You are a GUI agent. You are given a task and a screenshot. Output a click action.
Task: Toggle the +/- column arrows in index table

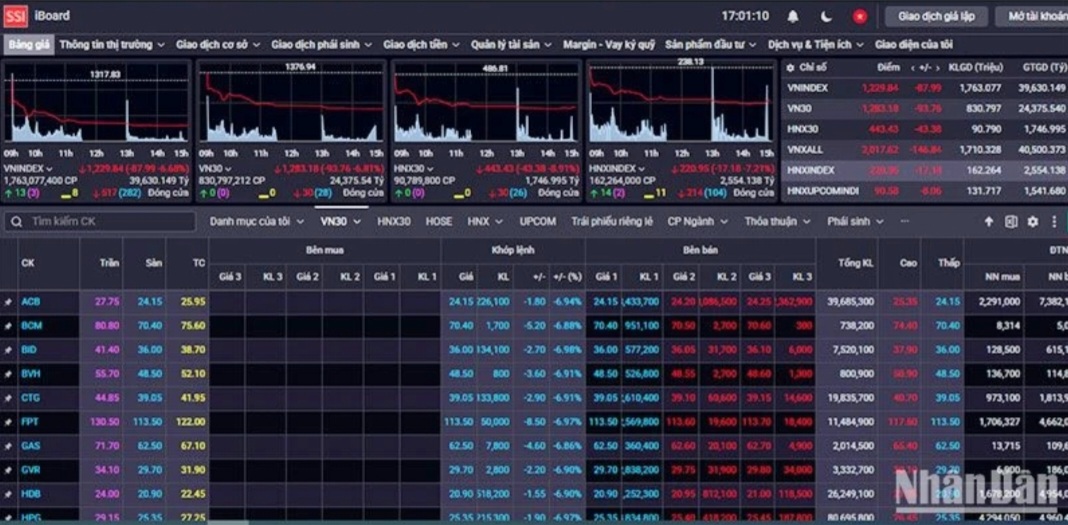click(926, 68)
